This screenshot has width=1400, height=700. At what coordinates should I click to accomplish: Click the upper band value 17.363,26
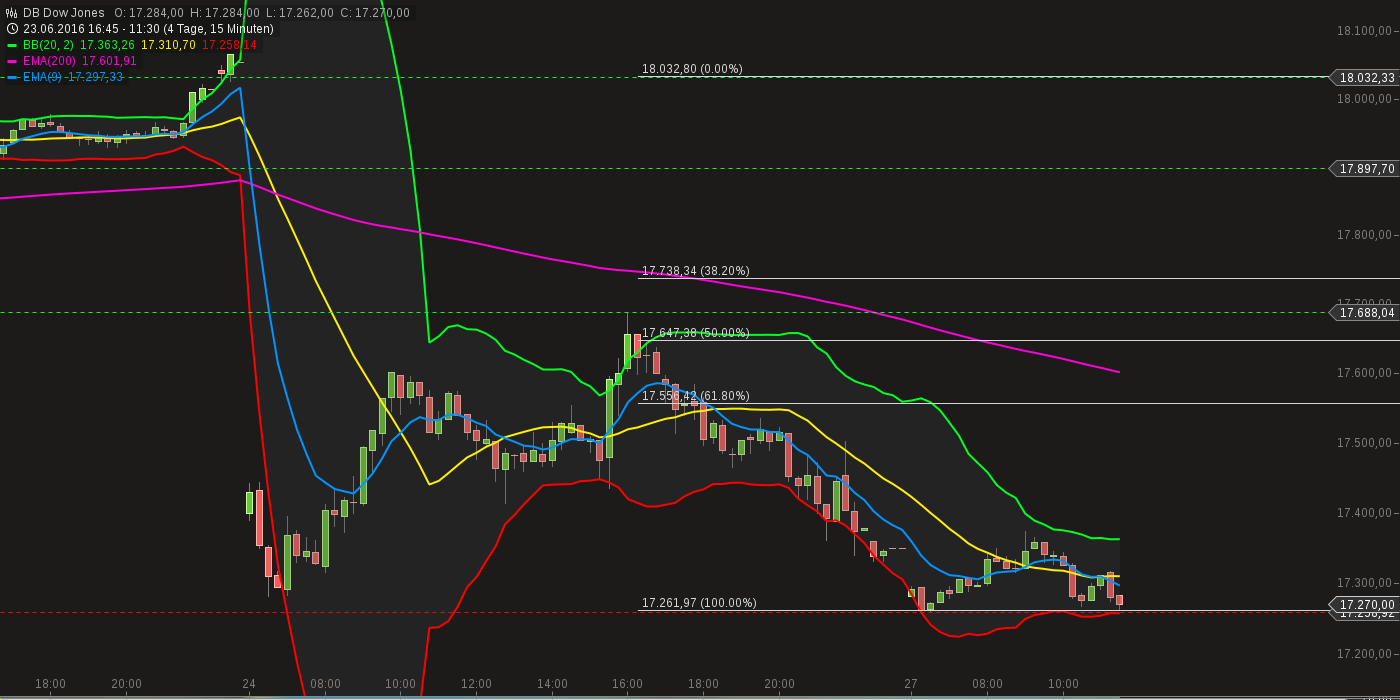107,45
